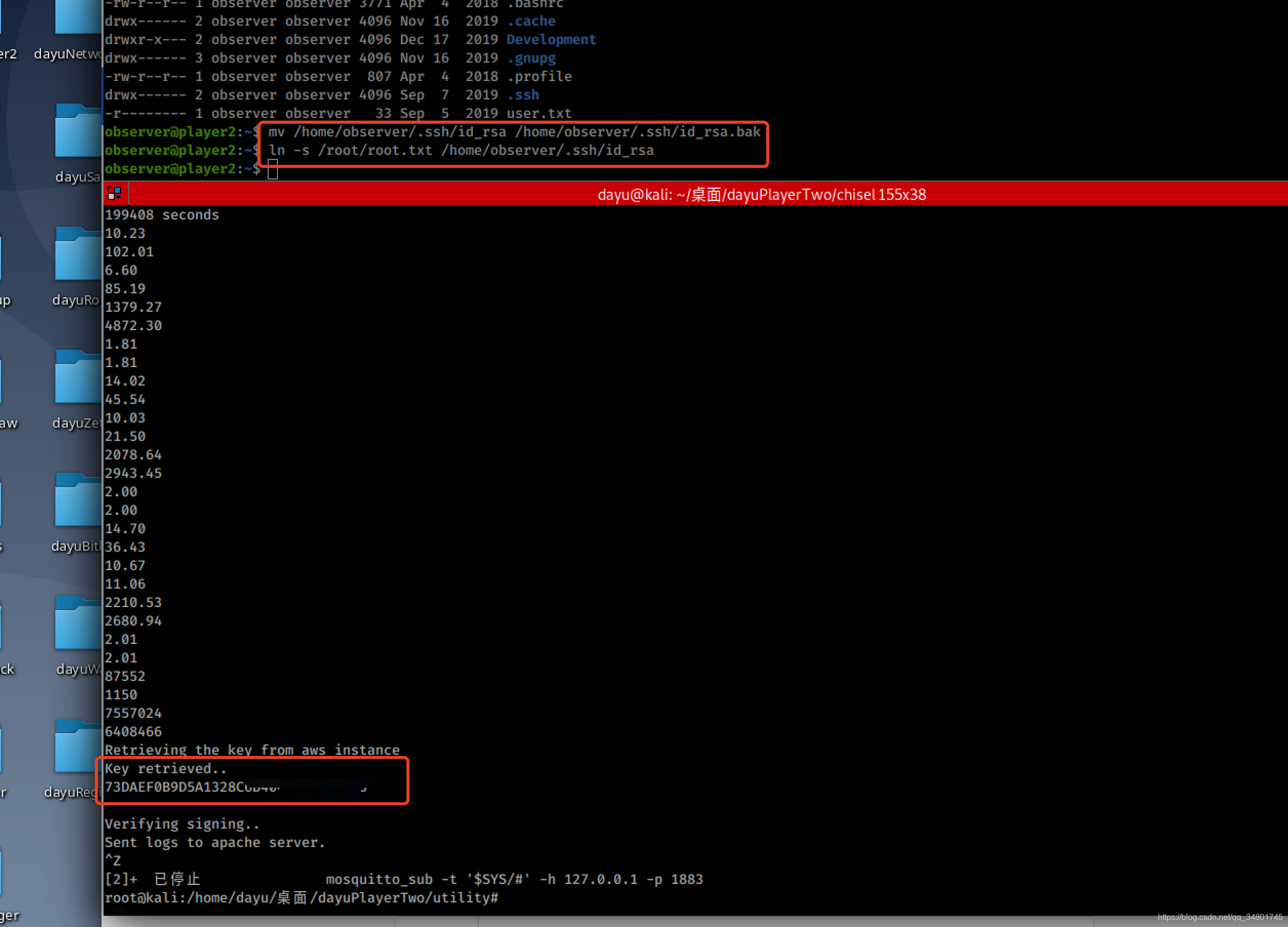Open the dayuRo desktop folder
Screen dimensions: 1288x927
click(x=78, y=255)
